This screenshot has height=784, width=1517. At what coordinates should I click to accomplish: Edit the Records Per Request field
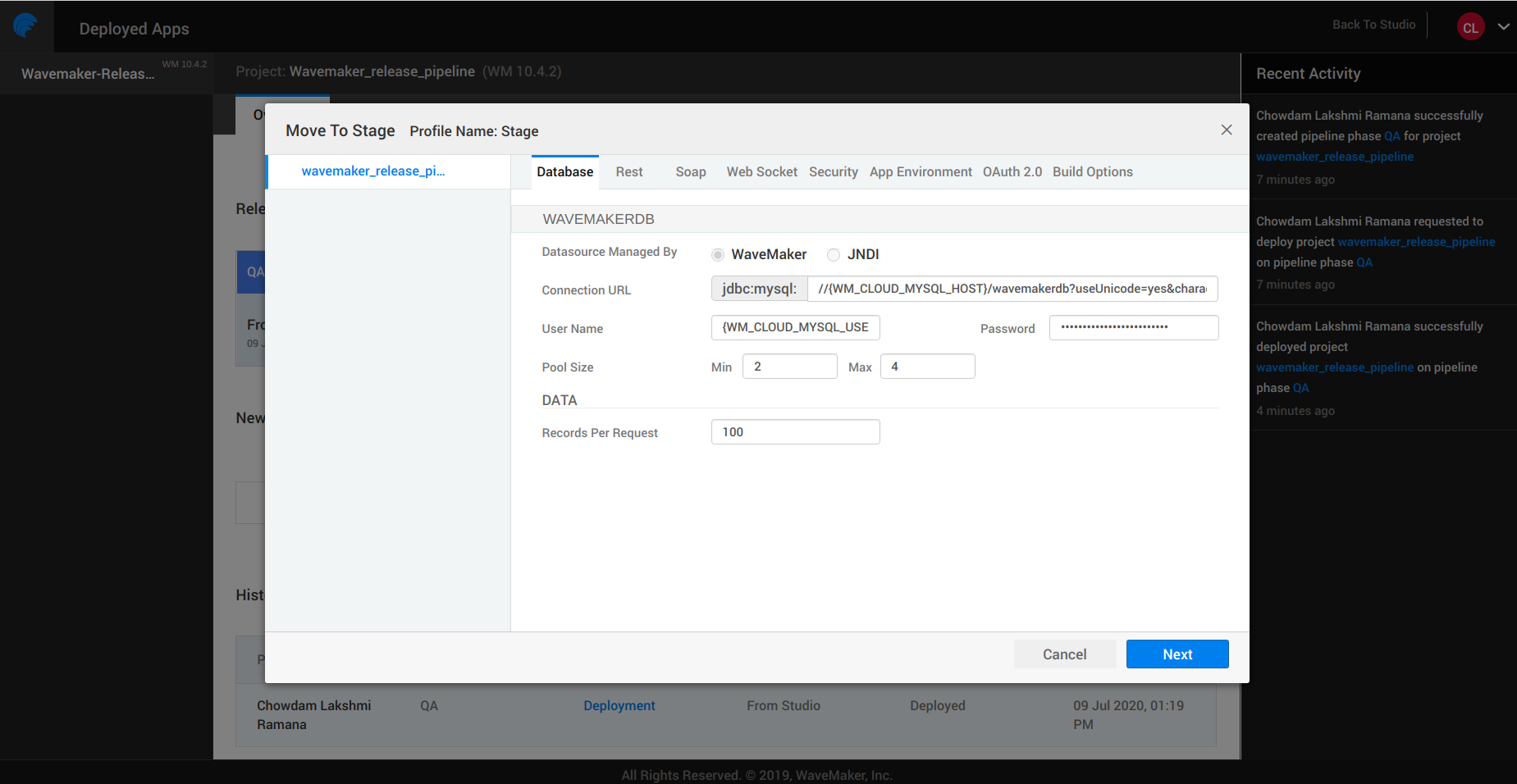pos(794,431)
